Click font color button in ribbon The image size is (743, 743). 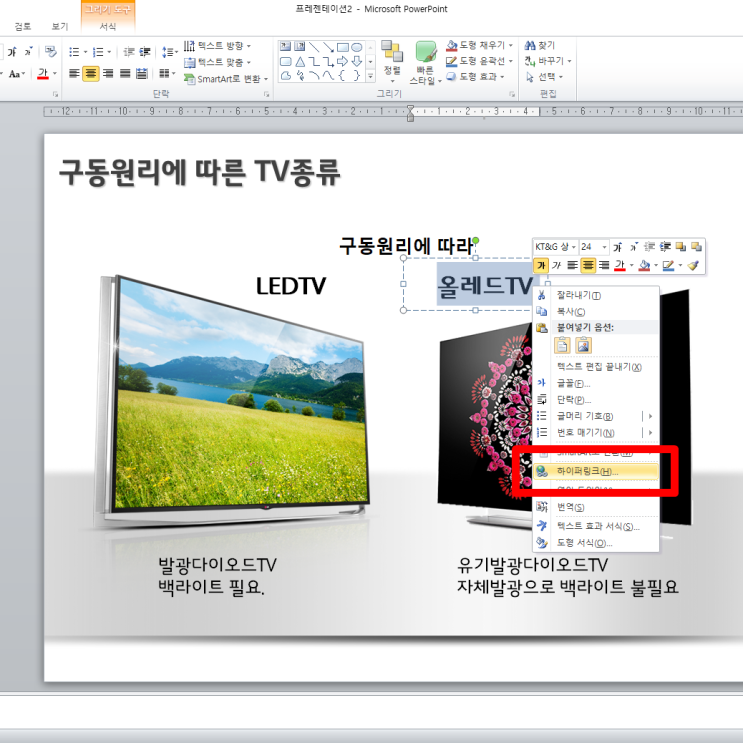pyautogui.click(x=43, y=73)
